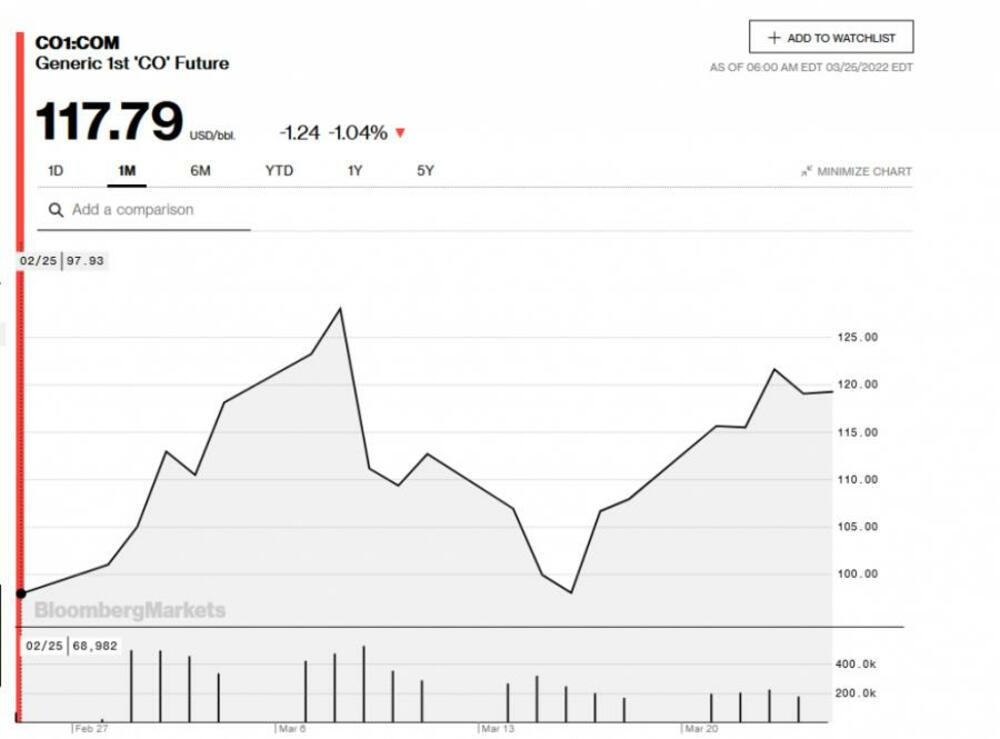Open the 5Y price history
The height and width of the screenshot is (739, 1000).
click(x=426, y=171)
